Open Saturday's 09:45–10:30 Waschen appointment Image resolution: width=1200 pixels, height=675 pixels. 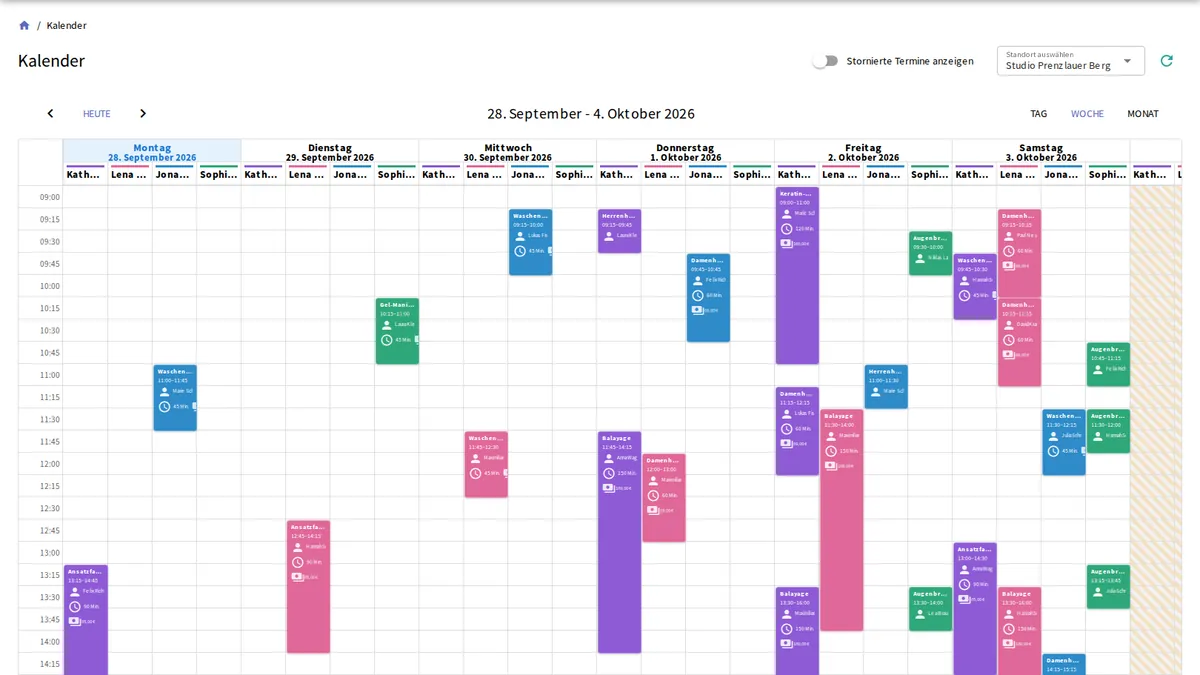click(975, 287)
